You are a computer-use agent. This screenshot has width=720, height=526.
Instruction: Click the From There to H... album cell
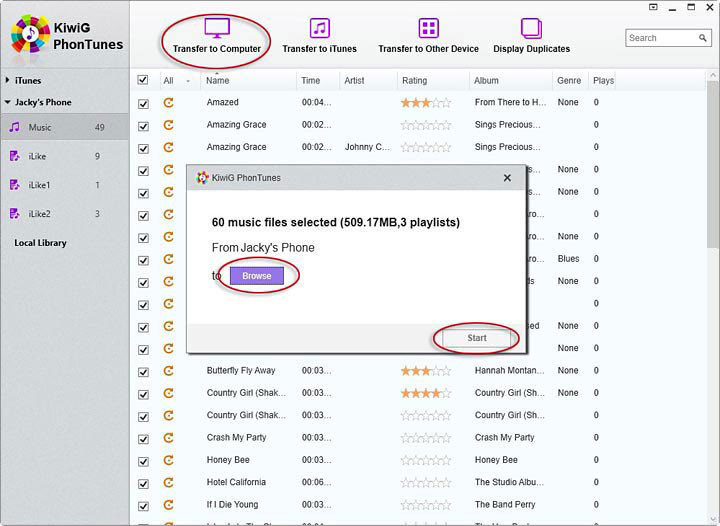point(510,102)
